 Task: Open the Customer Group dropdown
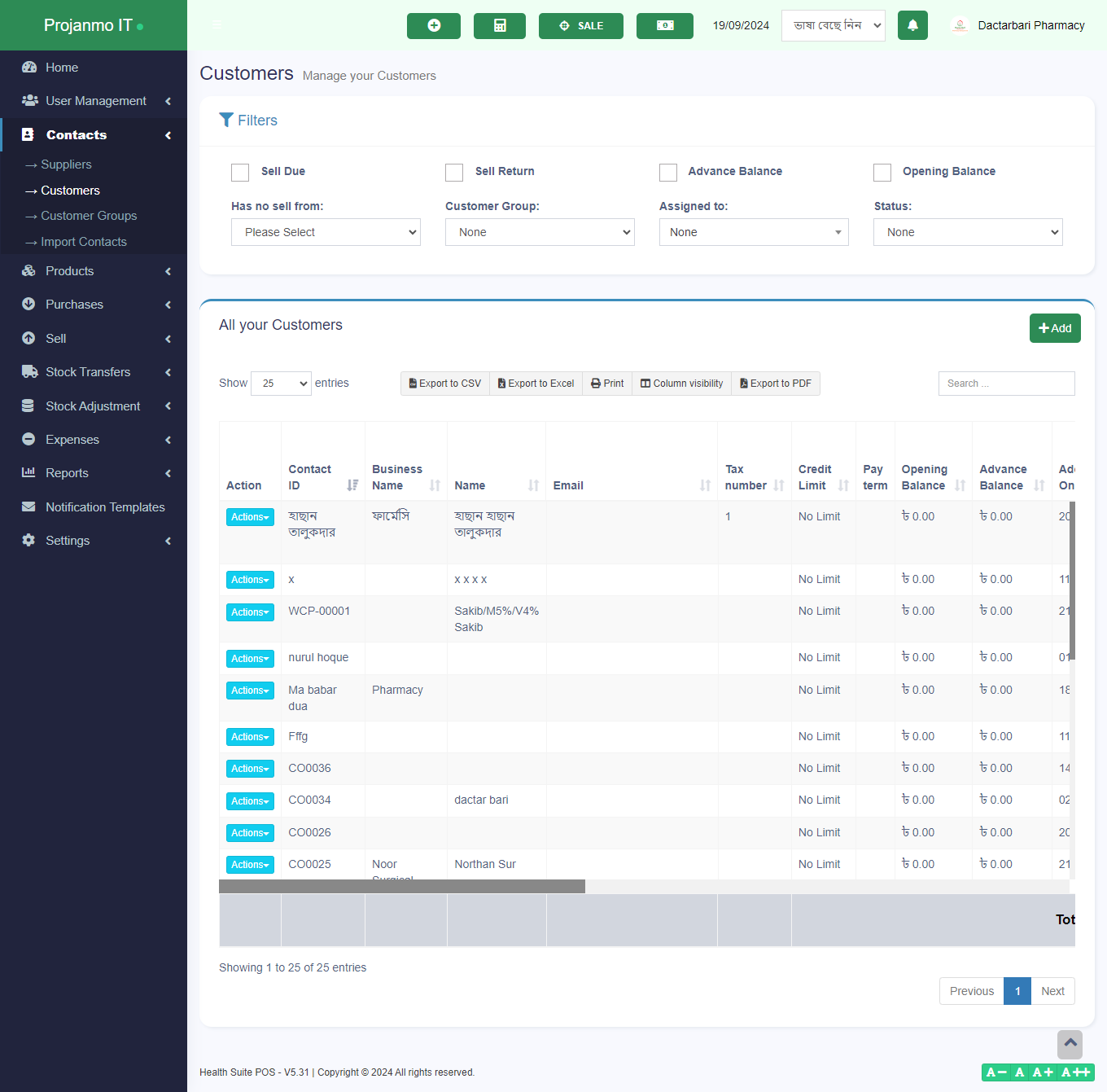(x=540, y=232)
